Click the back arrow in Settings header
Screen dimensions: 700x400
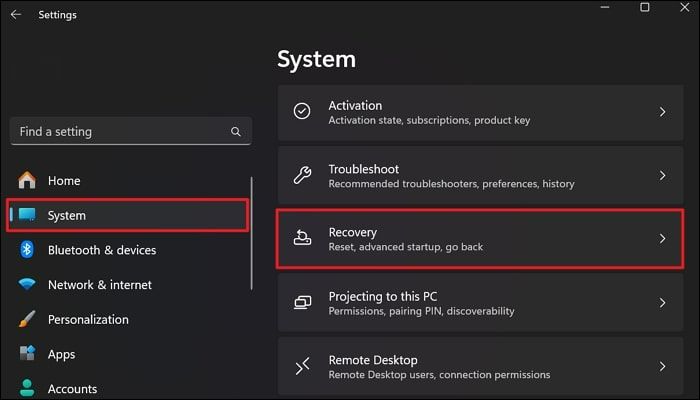coord(16,15)
